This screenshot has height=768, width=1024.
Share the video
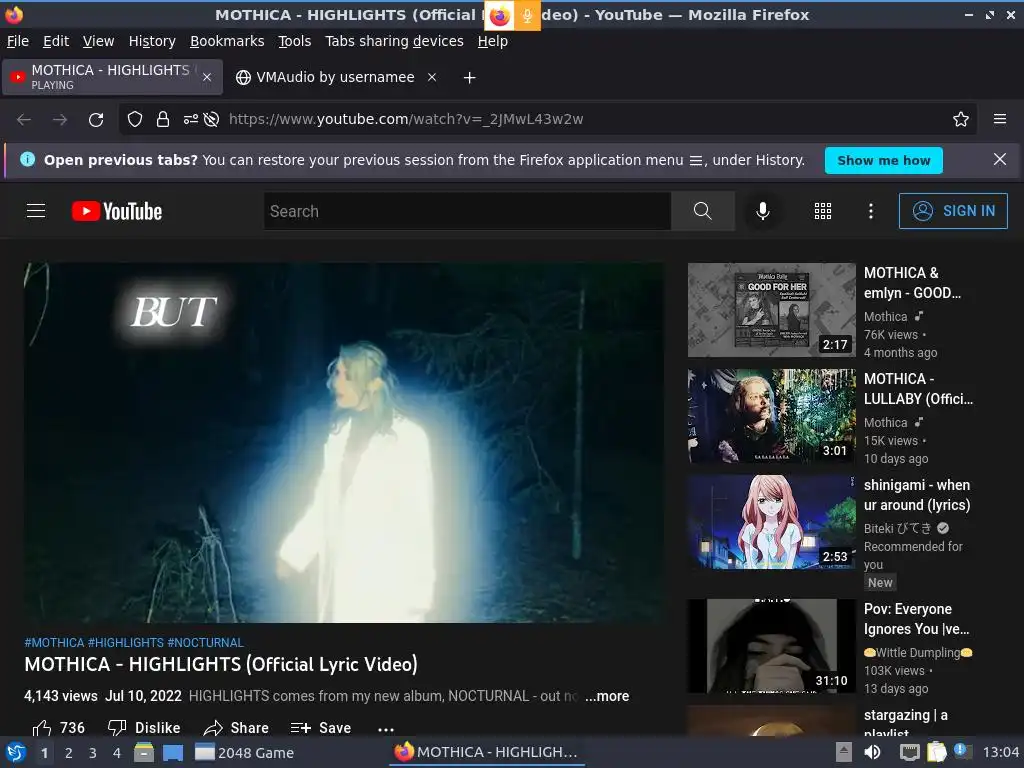[x=236, y=728]
